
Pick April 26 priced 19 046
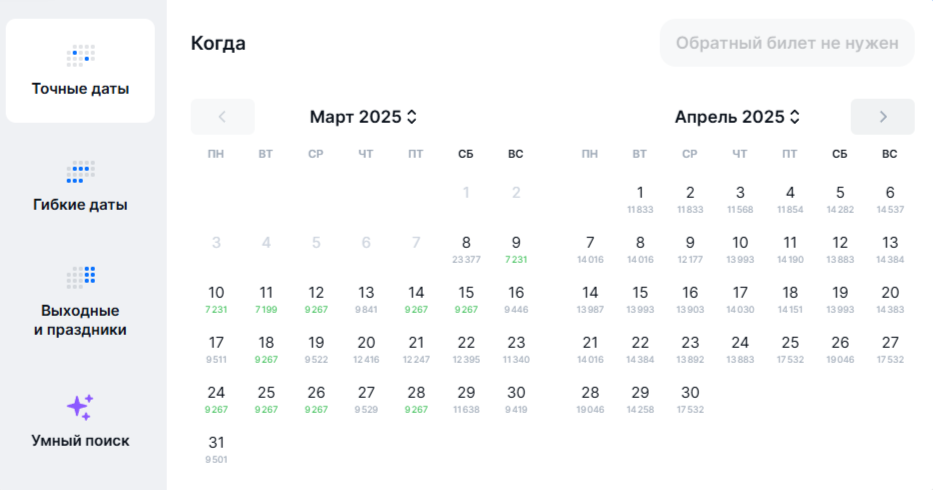(x=840, y=348)
